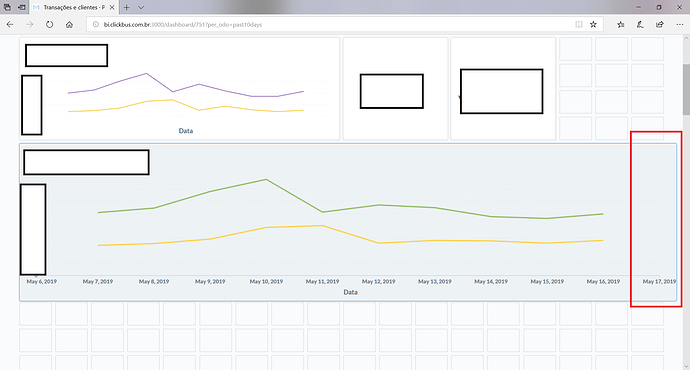Open the share page icon
This screenshot has width=690, height=370.
tap(660, 25)
